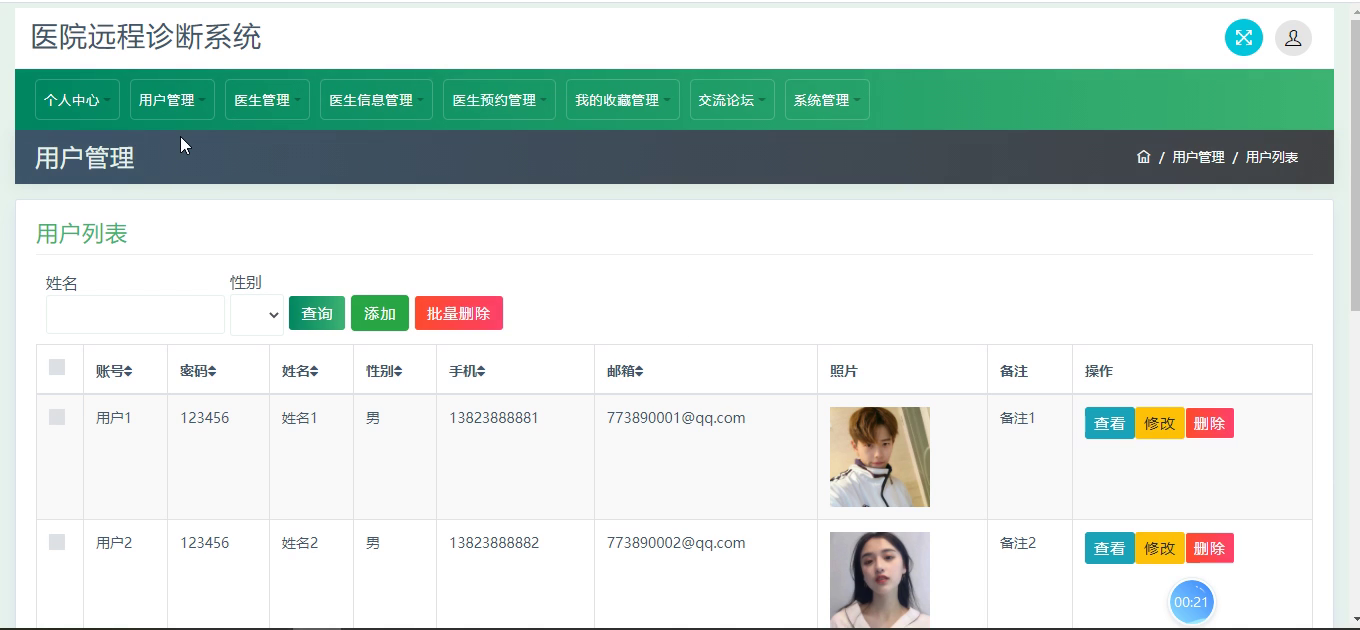
Task: Sort table by 账号 column arrows
Action: [x=128, y=371]
